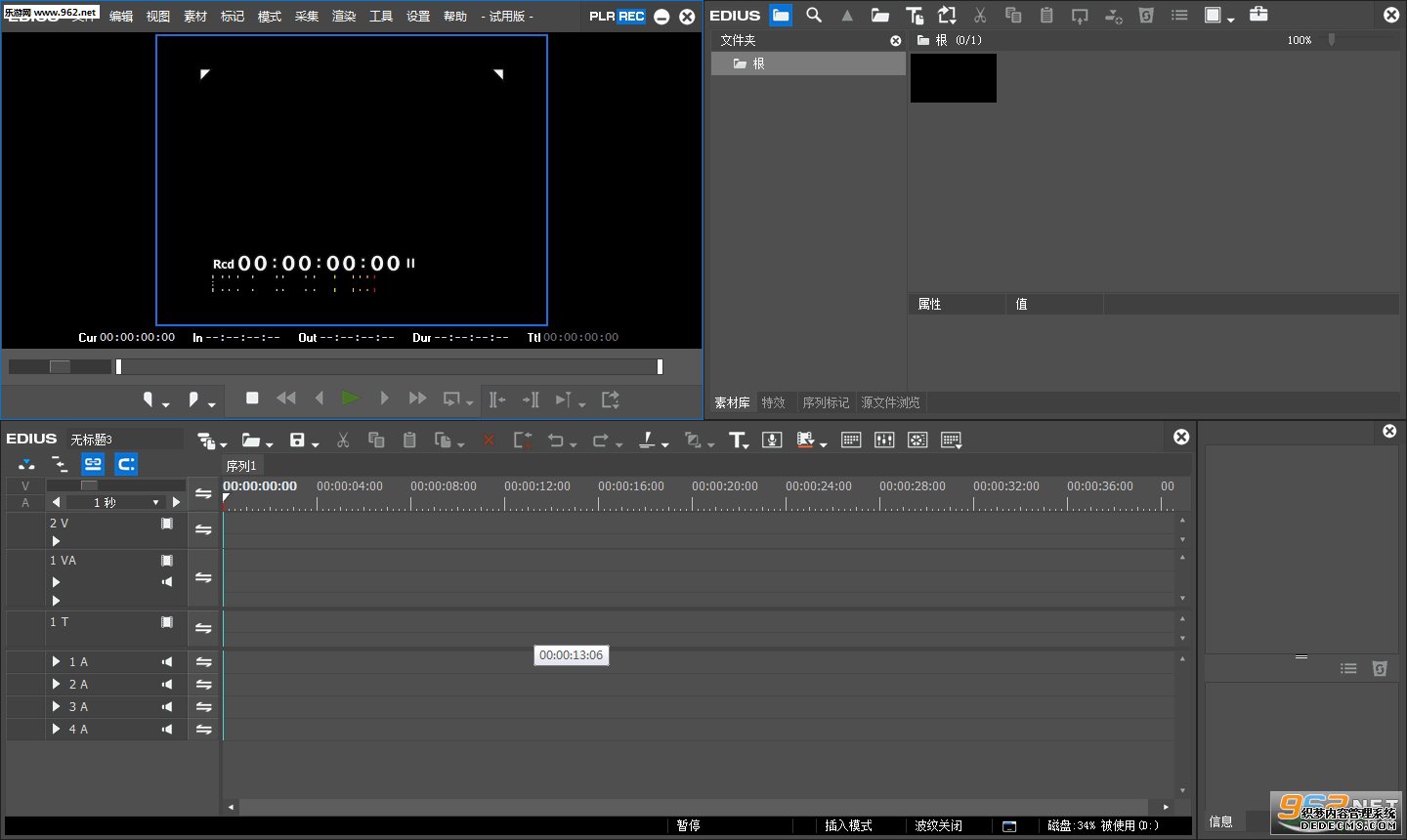The height and width of the screenshot is (840, 1407).
Task: Open the timeline scale 1 秒 dropdown
Action: [x=155, y=502]
